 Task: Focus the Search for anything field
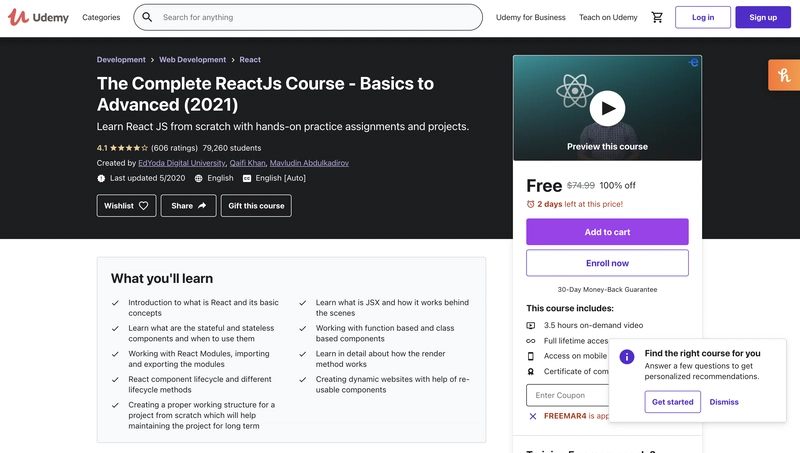coord(308,17)
